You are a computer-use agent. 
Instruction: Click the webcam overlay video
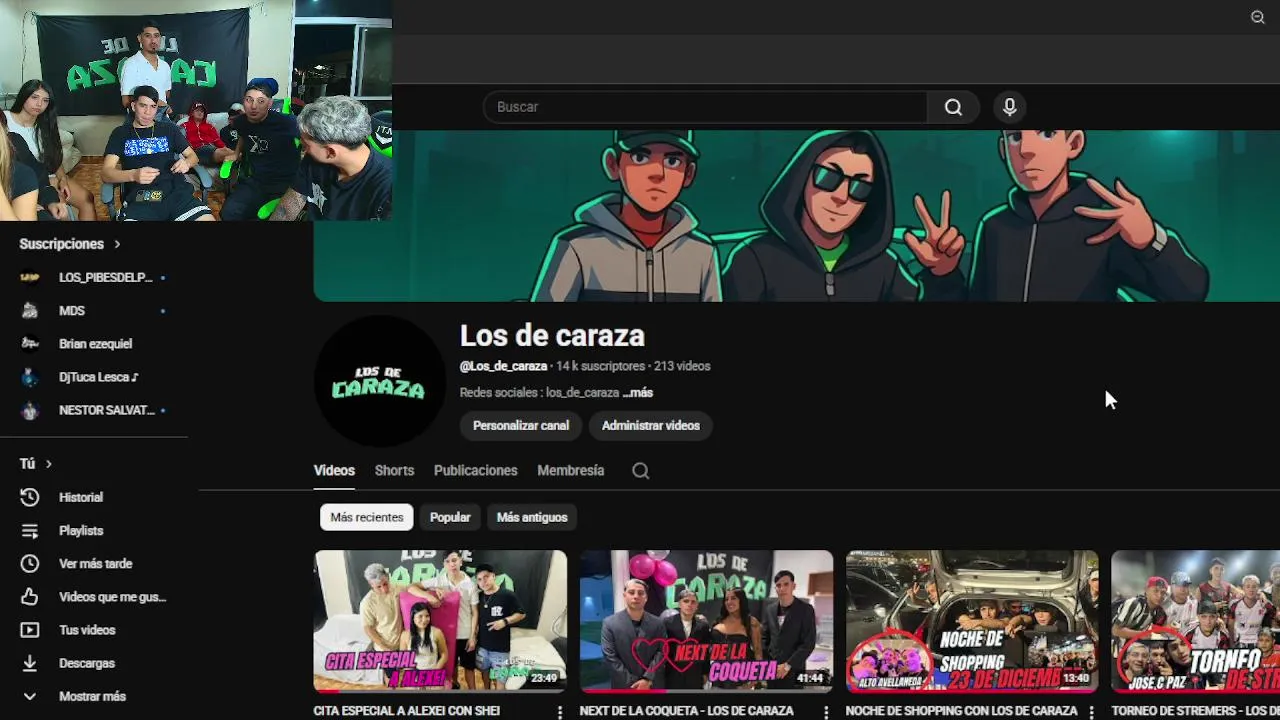[x=196, y=110]
